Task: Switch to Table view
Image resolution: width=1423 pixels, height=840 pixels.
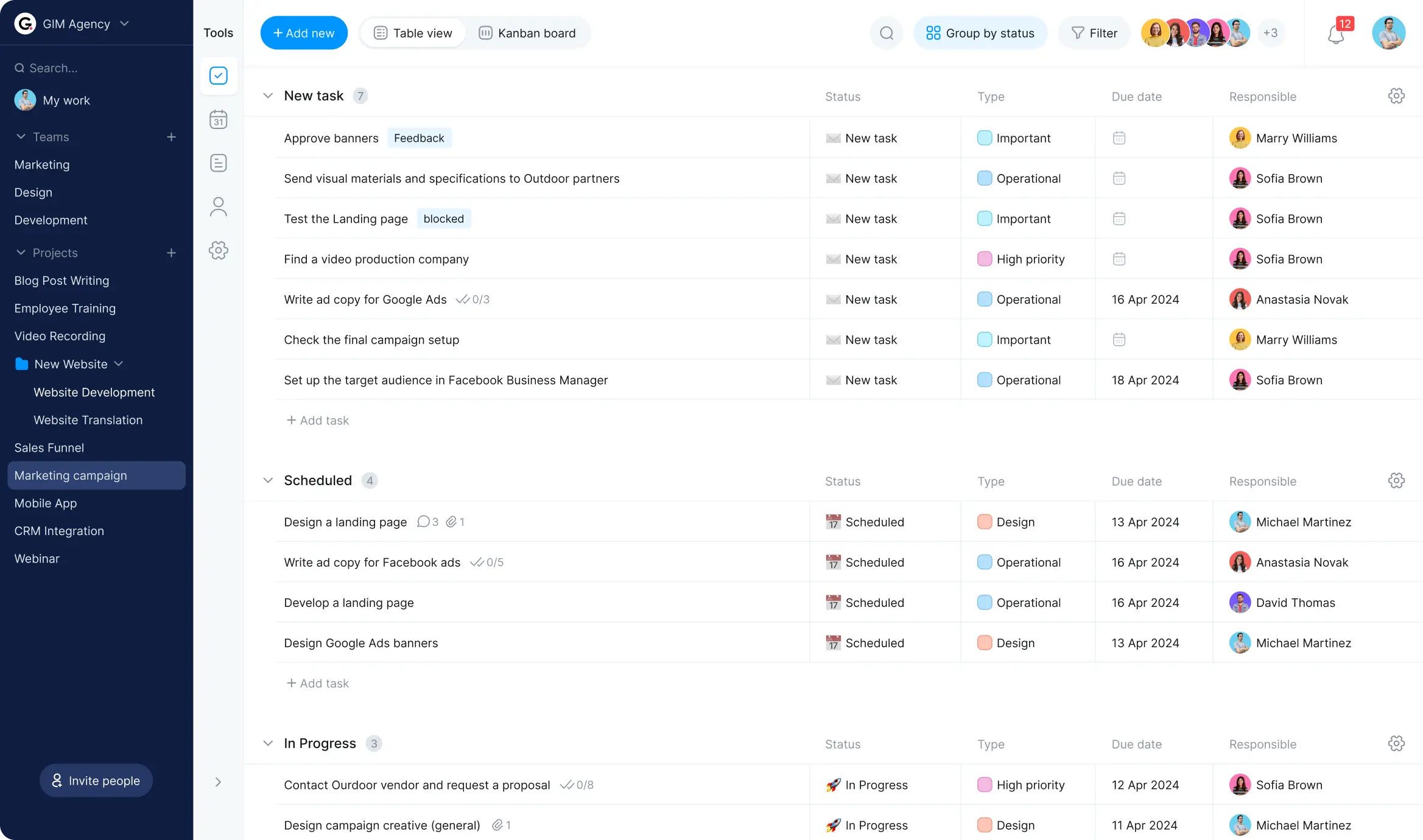Action: [x=413, y=33]
